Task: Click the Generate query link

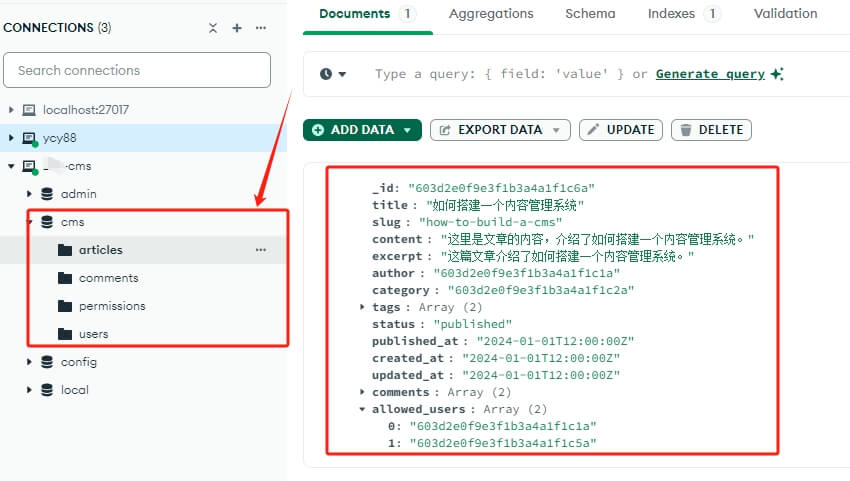Action: tap(710, 74)
